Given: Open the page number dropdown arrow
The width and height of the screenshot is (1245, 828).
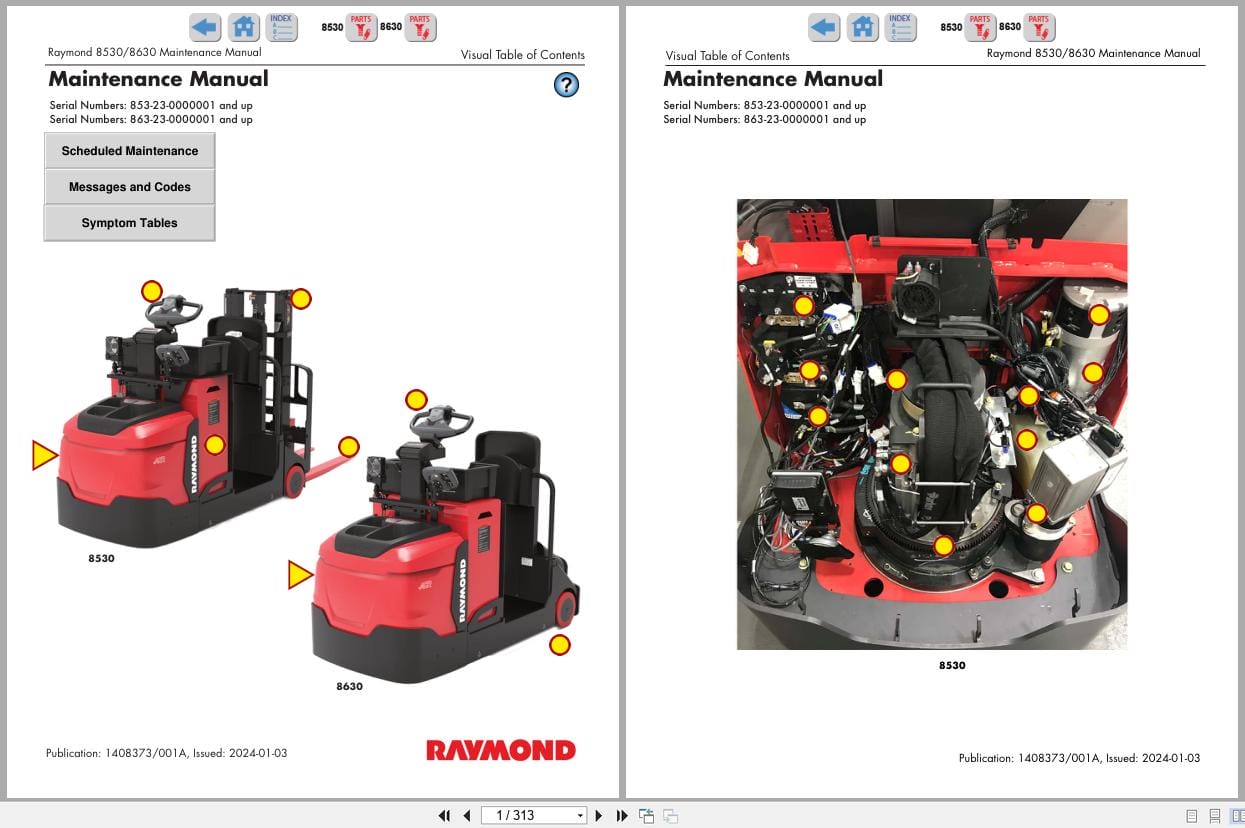Looking at the screenshot, I should pos(579,816).
